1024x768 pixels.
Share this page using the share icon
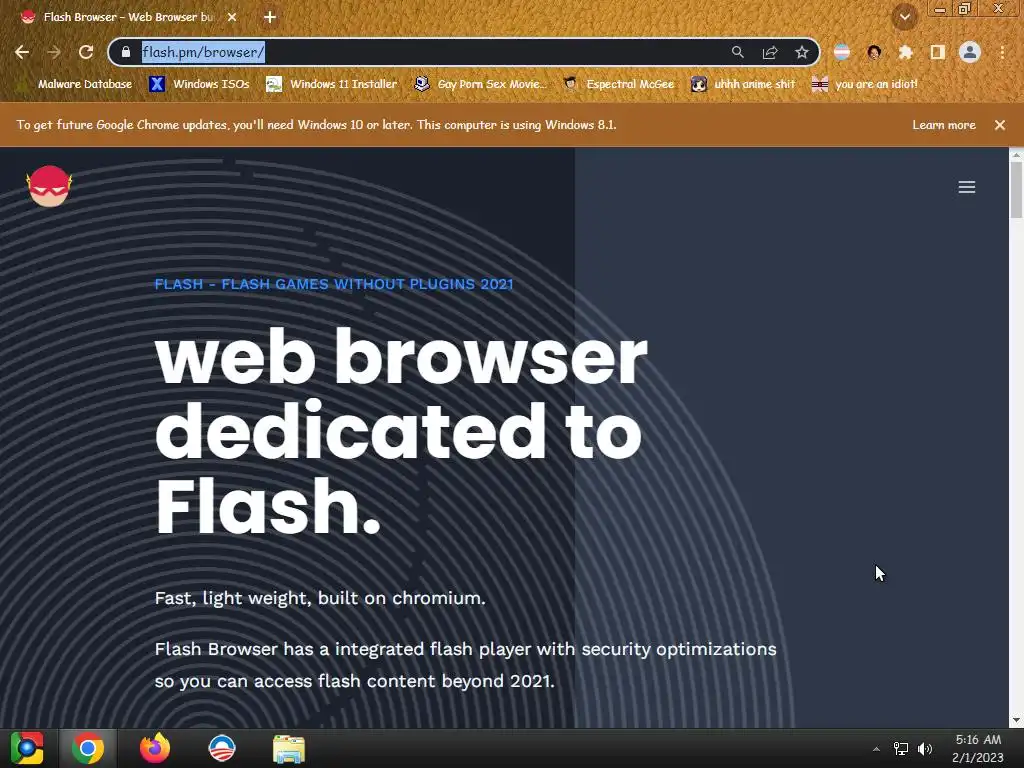(770, 52)
